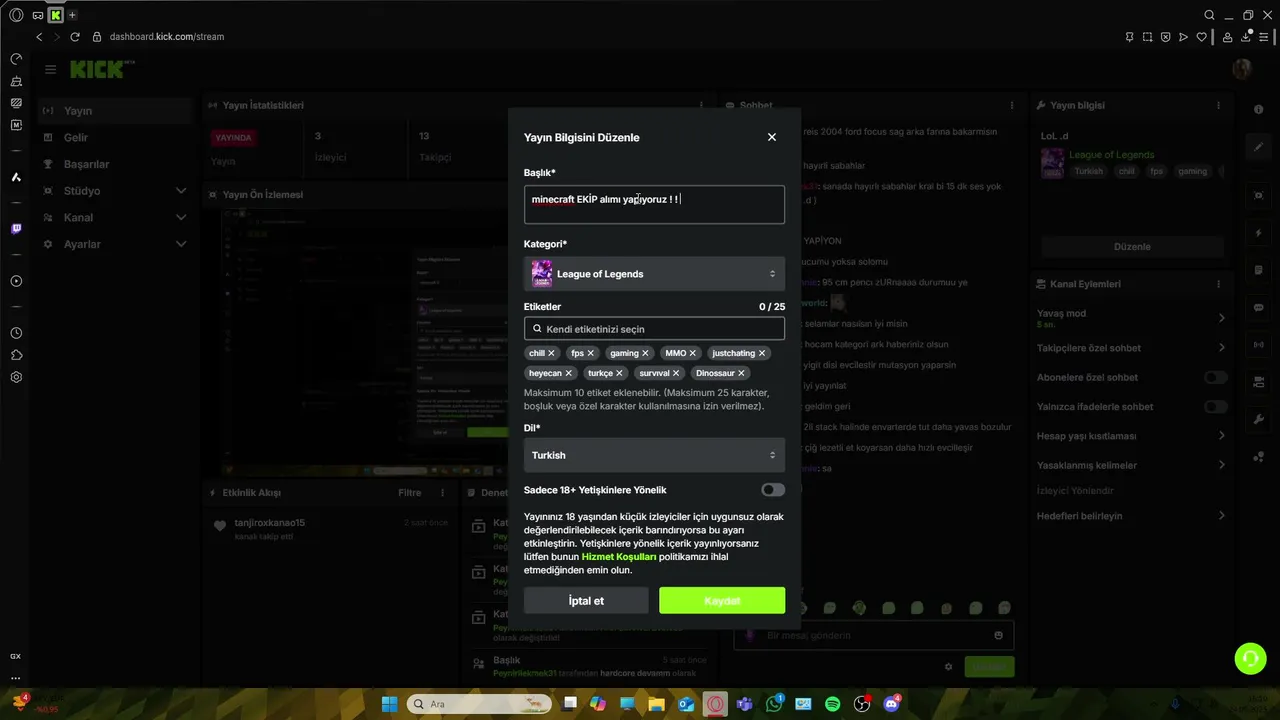Remove the MMO tag
1280x720 pixels.
(x=692, y=353)
